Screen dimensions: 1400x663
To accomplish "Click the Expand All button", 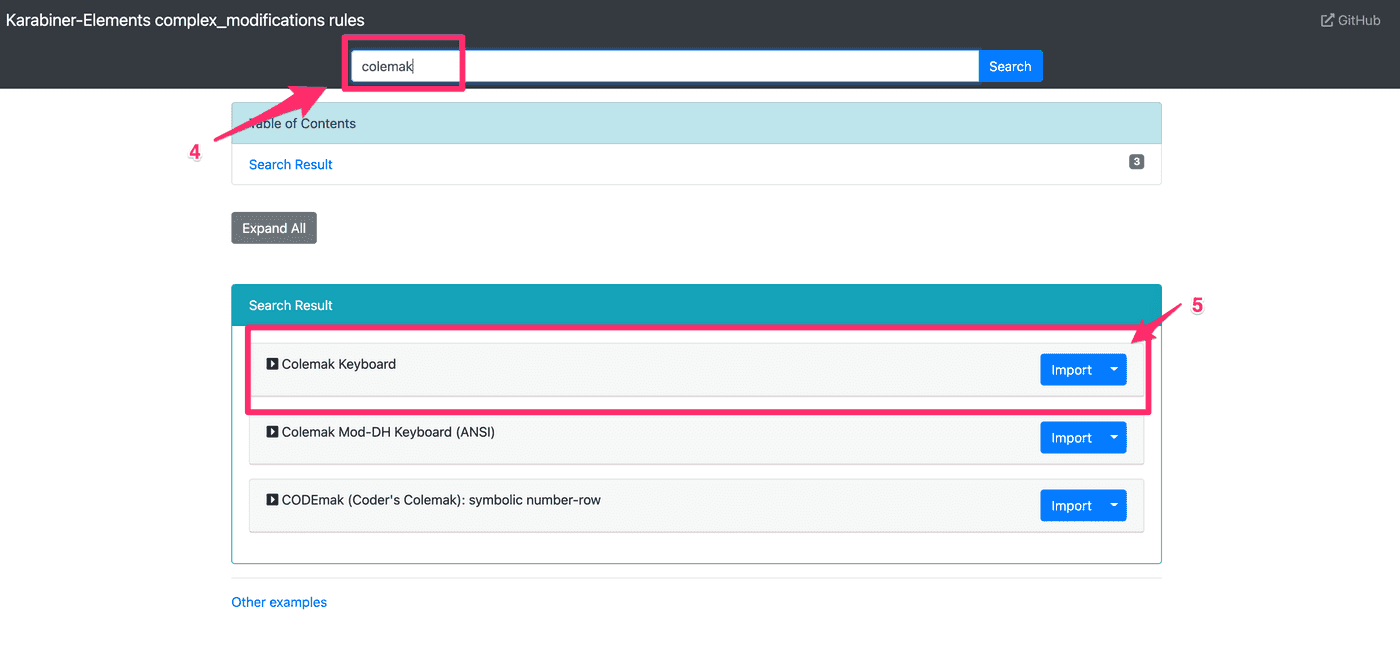I will pyautogui.click(x=274, y=228).
